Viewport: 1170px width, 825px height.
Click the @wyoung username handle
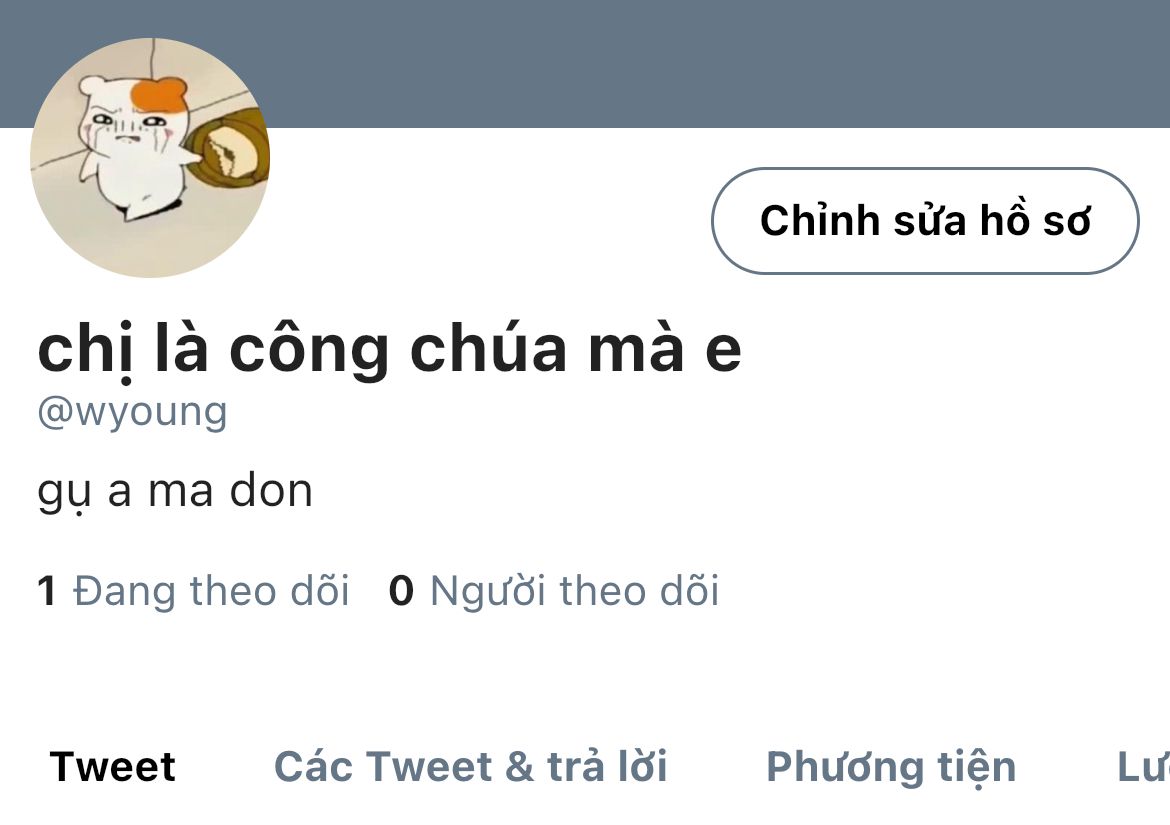(133, 412)
